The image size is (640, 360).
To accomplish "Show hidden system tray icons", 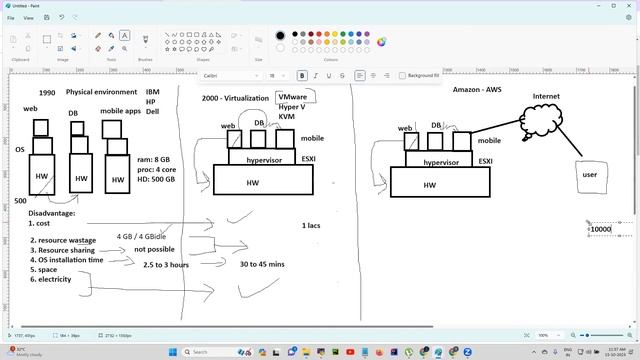I will 534,352.
